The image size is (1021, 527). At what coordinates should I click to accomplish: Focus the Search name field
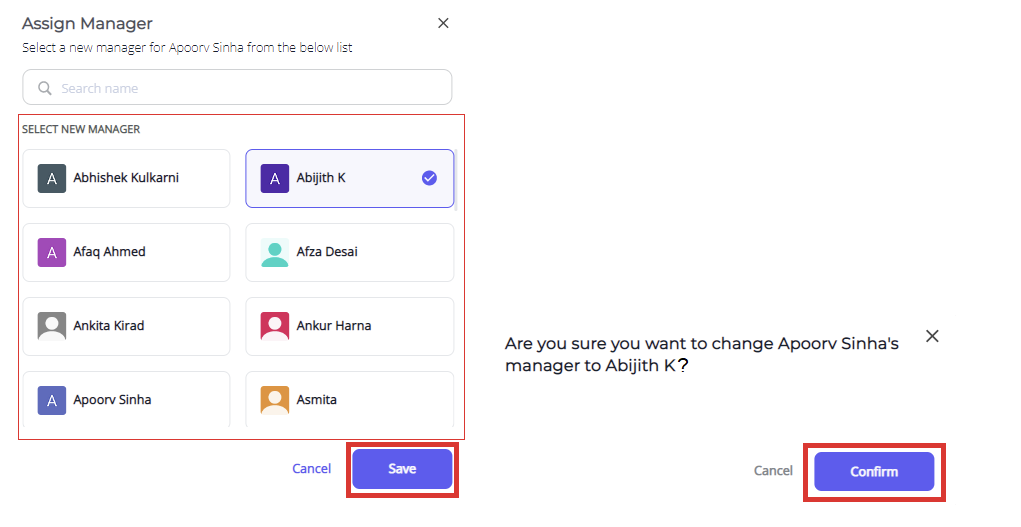tap(237, 87)
